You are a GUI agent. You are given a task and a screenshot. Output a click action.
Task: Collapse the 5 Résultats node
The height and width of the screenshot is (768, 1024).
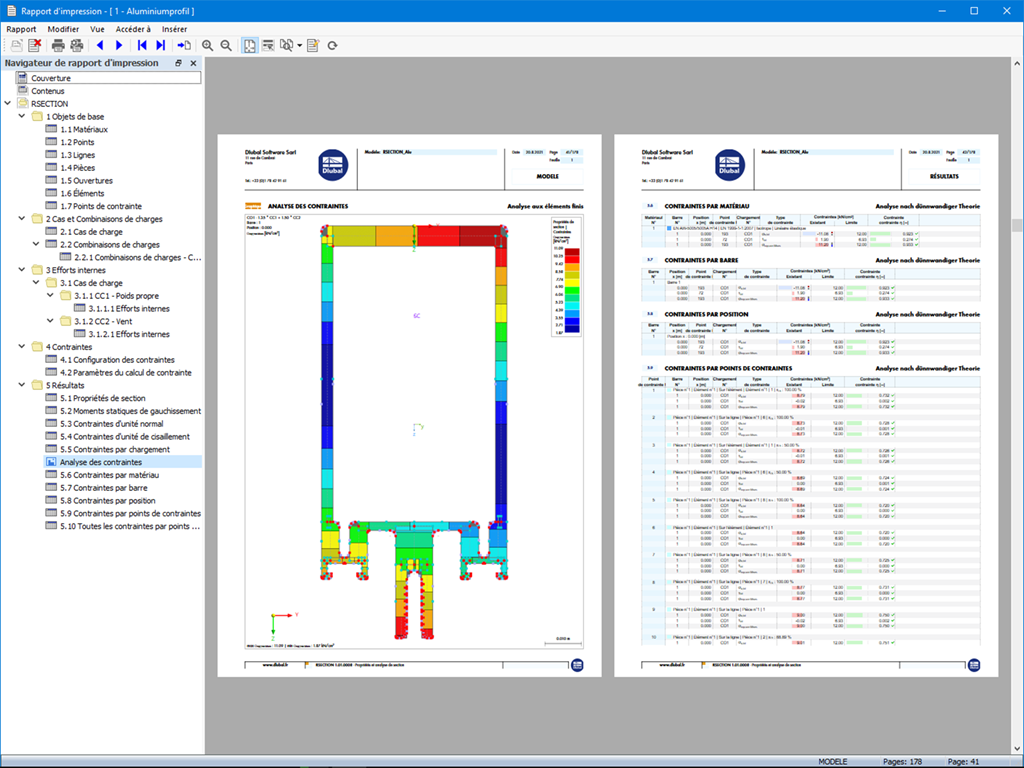coord(22,385)
